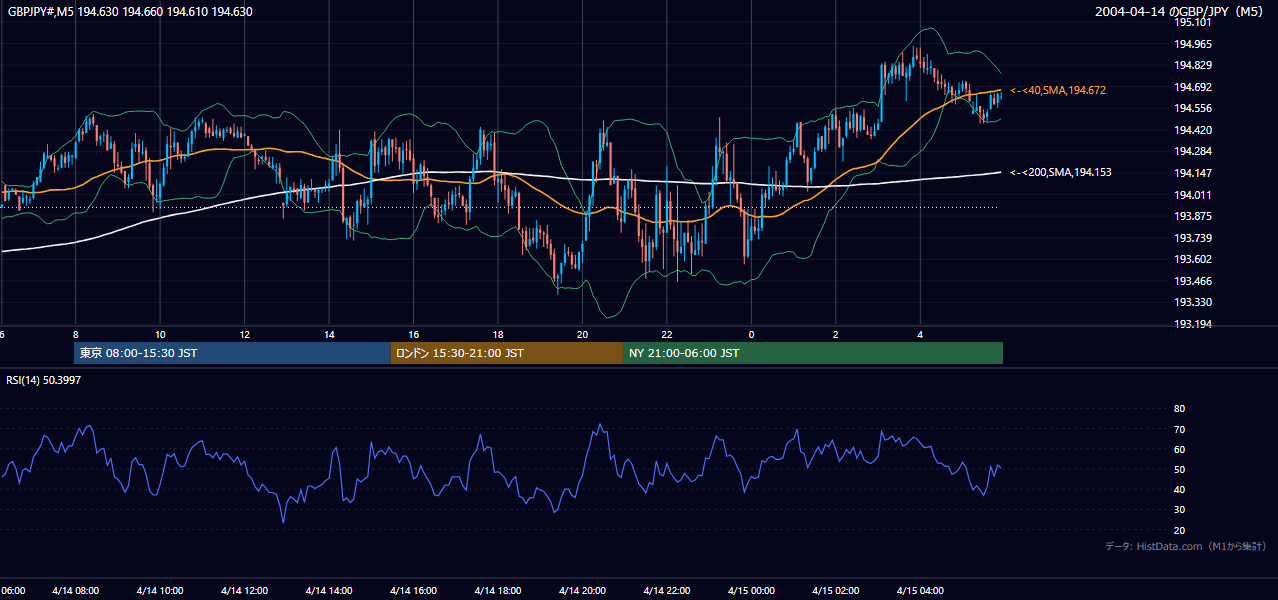The width and height of the screenshot is (1278, 600).
Task: Click price level 194.829 on the axis
Action: coord(1192,65)
